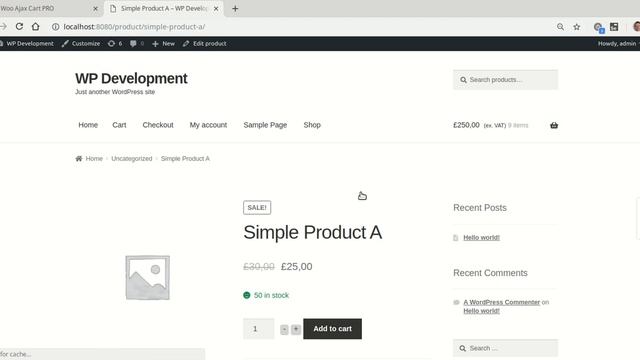
Task: Click the product quantity field
Action: pos(259,329)
